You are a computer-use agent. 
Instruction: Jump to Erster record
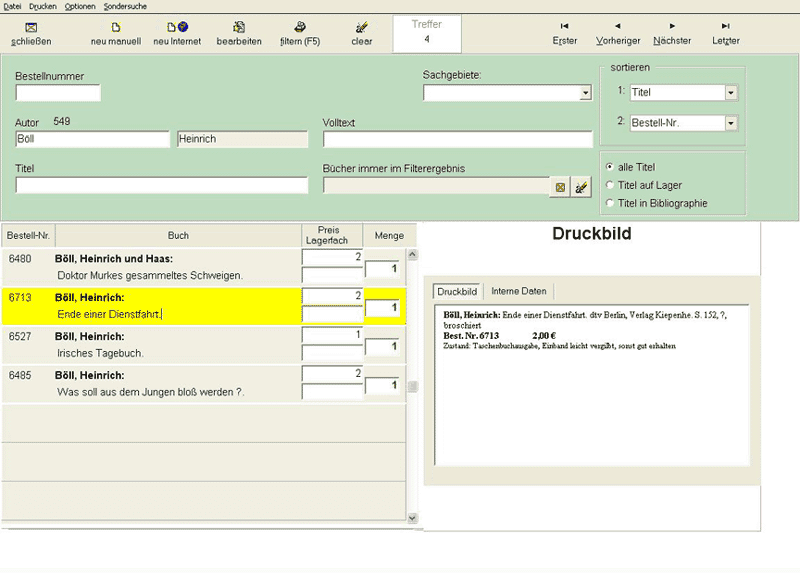[564, 34]
